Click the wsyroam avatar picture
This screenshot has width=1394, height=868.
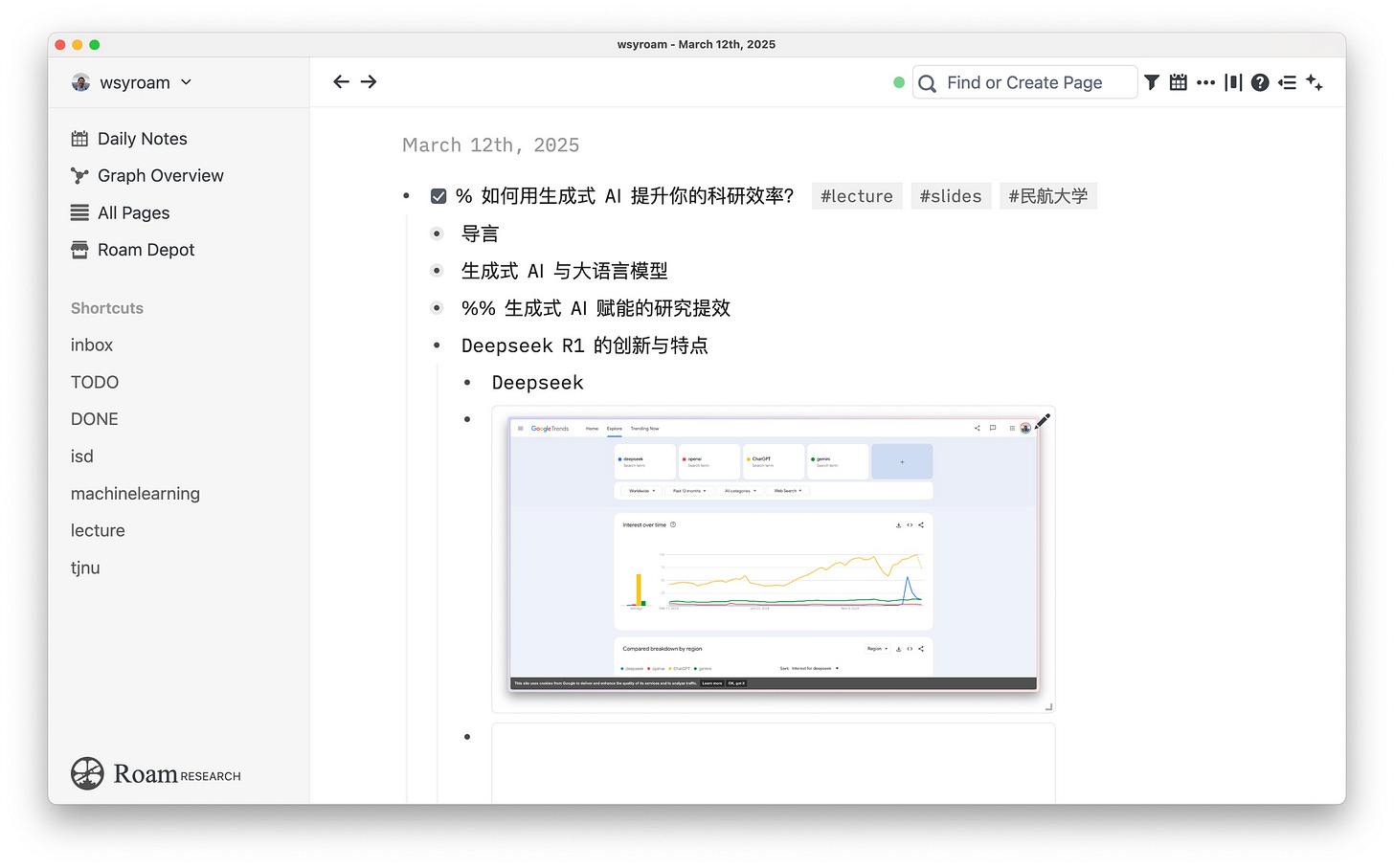click(x=81, y=82)
